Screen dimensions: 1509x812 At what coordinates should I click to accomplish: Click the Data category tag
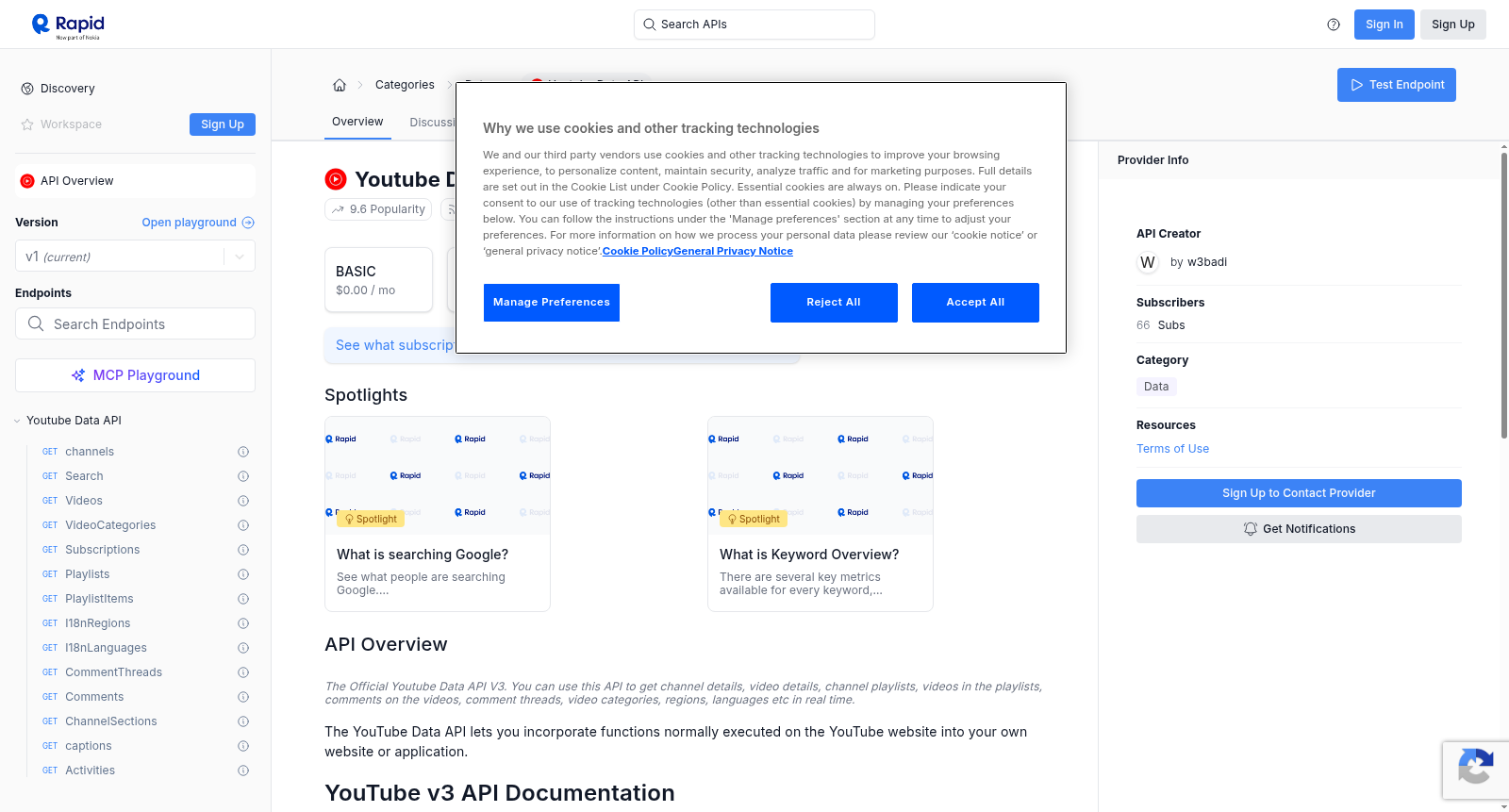[x=1156, y=387]
